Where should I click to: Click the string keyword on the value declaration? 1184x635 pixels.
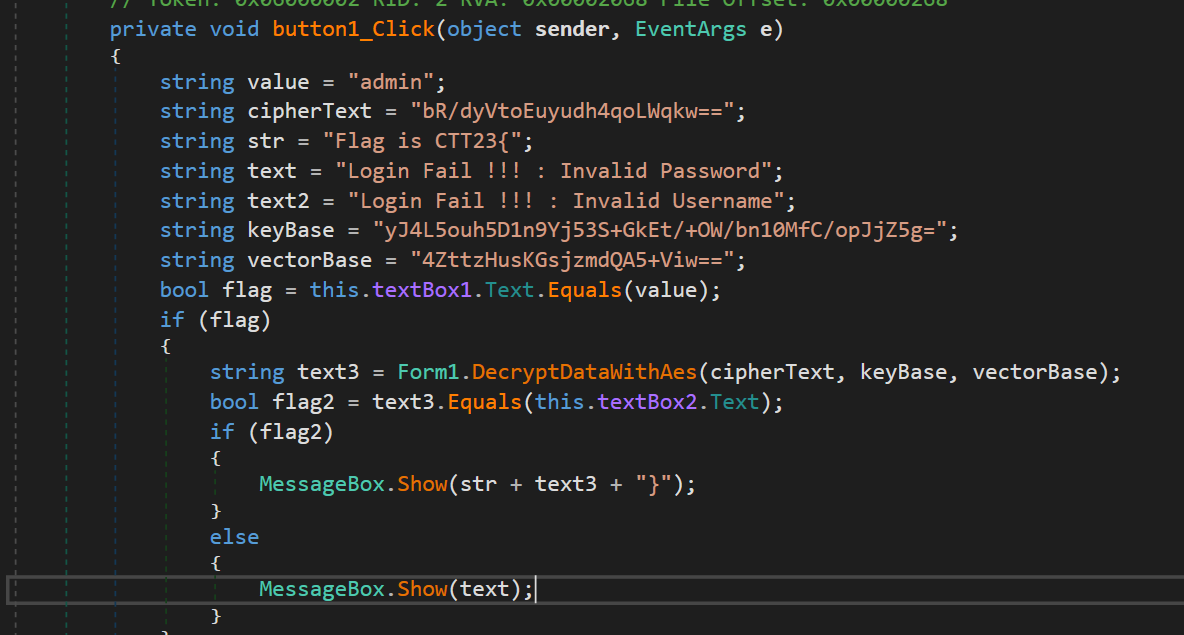196,81
